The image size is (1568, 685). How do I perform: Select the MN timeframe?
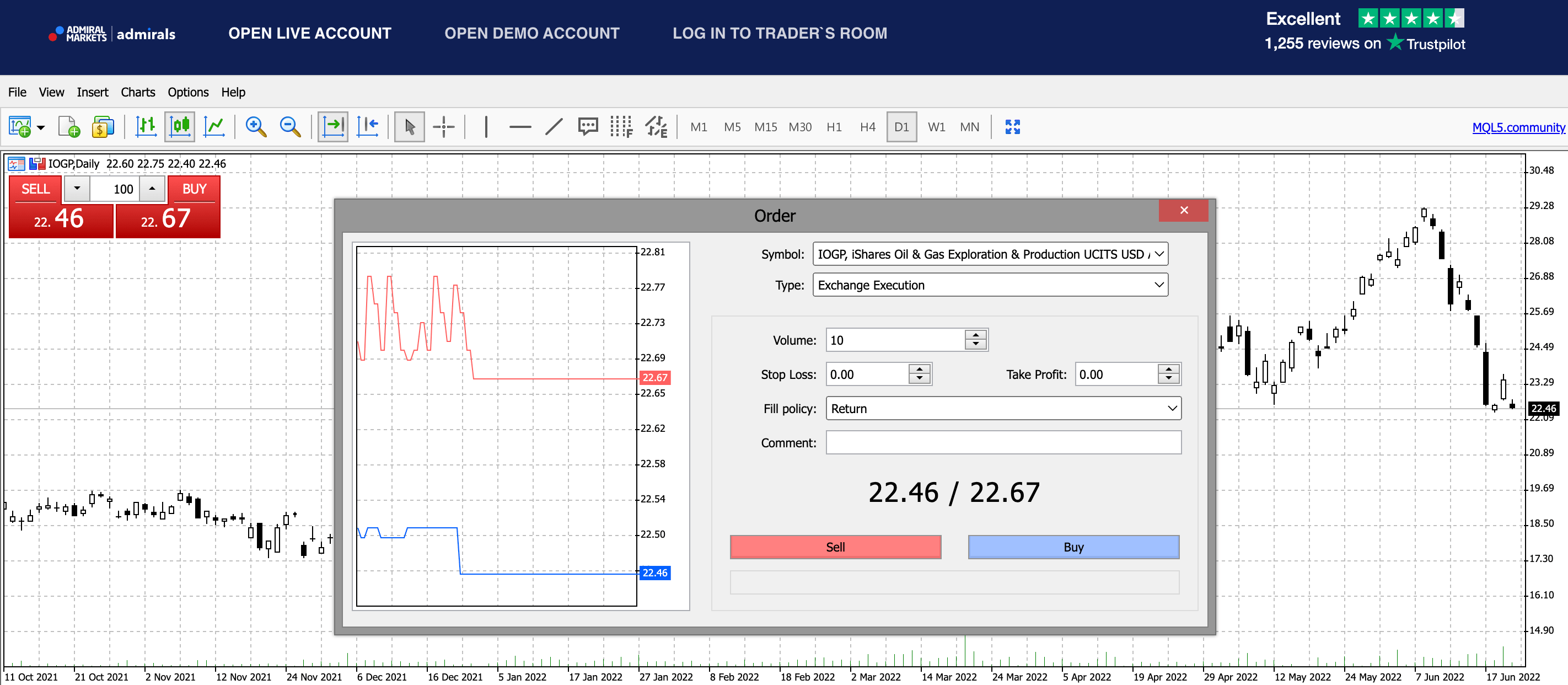click(x=970, y=127)
